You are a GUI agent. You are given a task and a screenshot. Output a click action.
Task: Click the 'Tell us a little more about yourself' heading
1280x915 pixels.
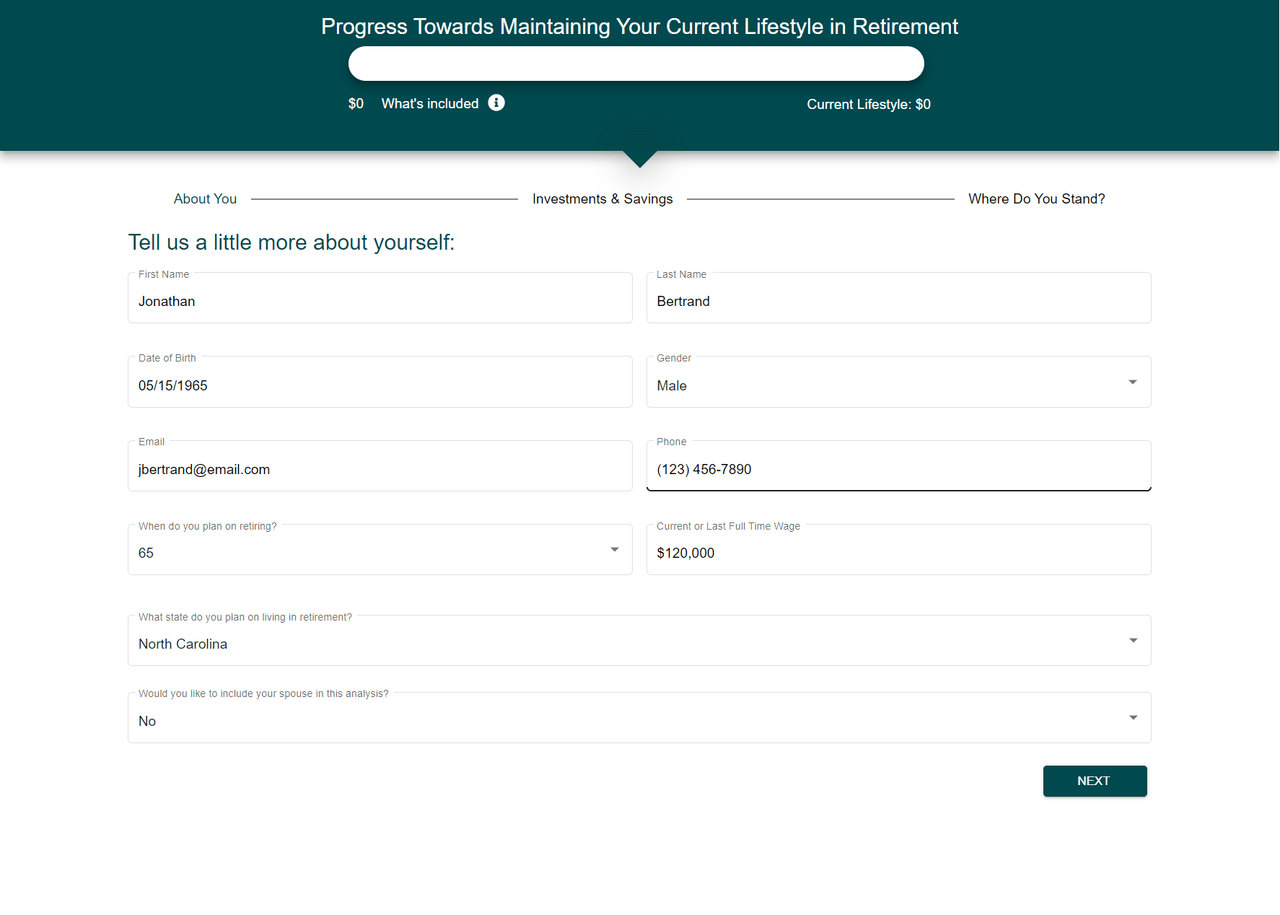click(x=291, y=242)
